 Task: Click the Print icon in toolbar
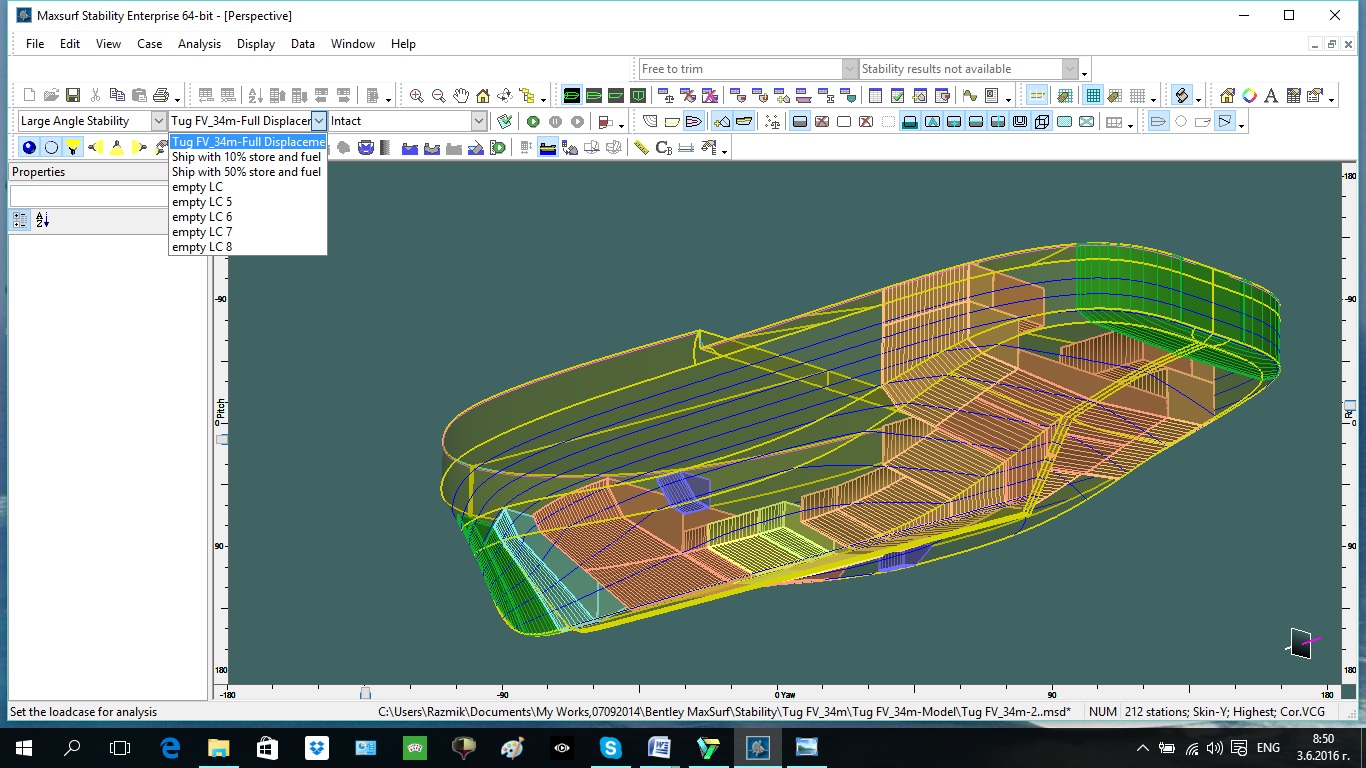point(161,96)
